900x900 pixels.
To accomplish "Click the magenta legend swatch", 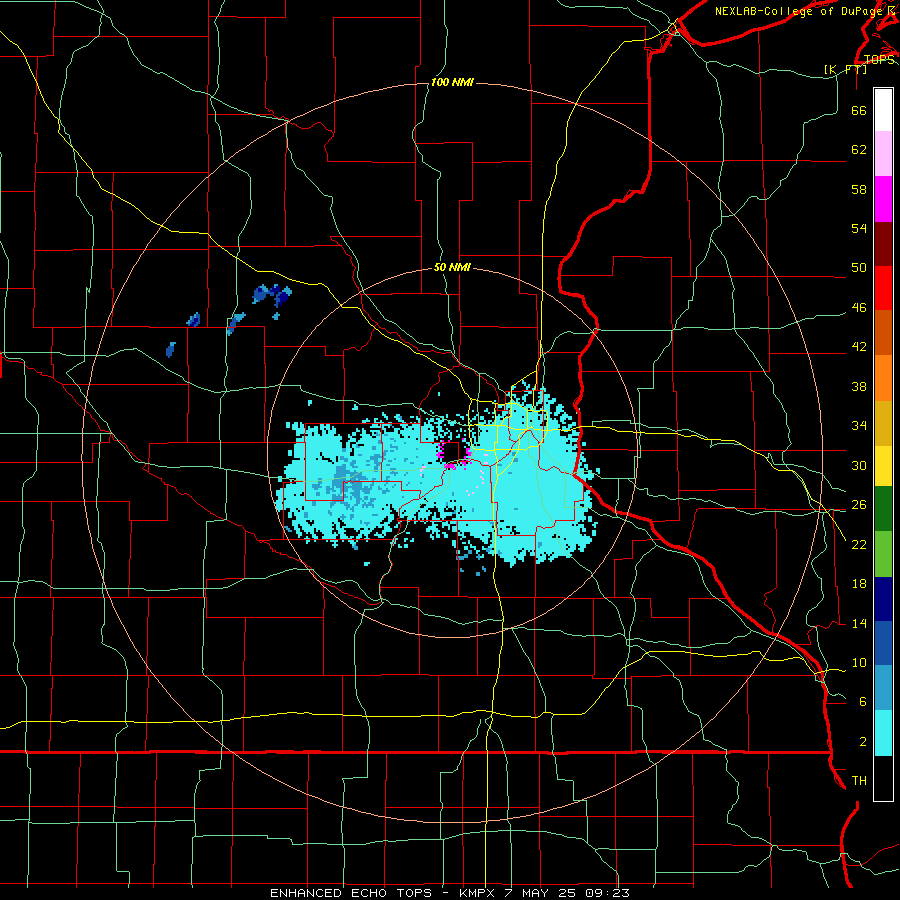I will coord(883,199).
